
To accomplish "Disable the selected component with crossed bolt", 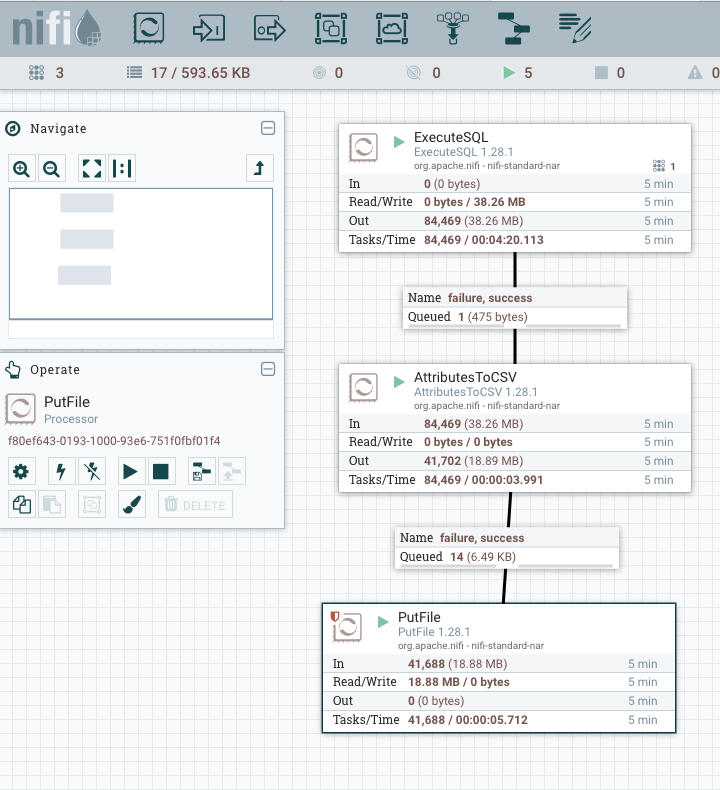I will click(92, 472).
